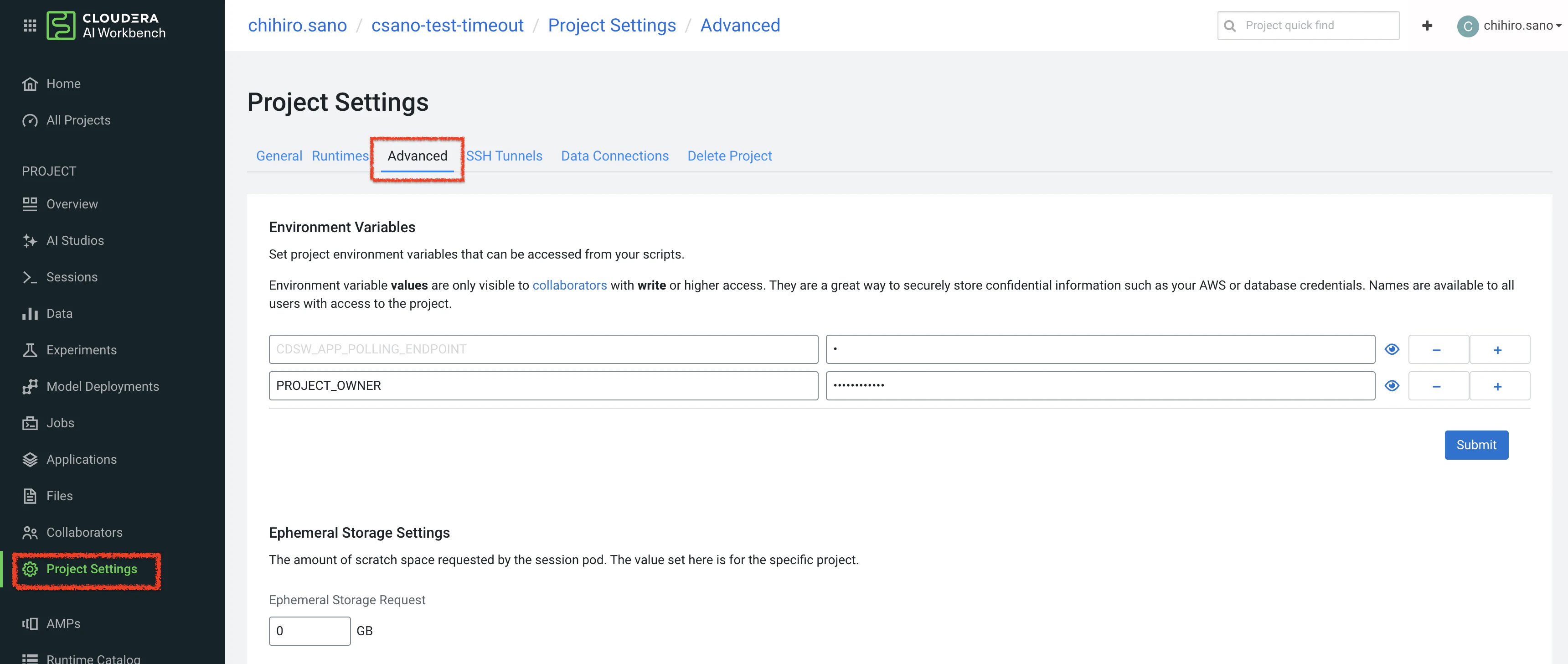Show value of CDSW_APP_POLLING_ENDPOINT variable
Screen dimensions: 1568x664
click(1392, 350)
